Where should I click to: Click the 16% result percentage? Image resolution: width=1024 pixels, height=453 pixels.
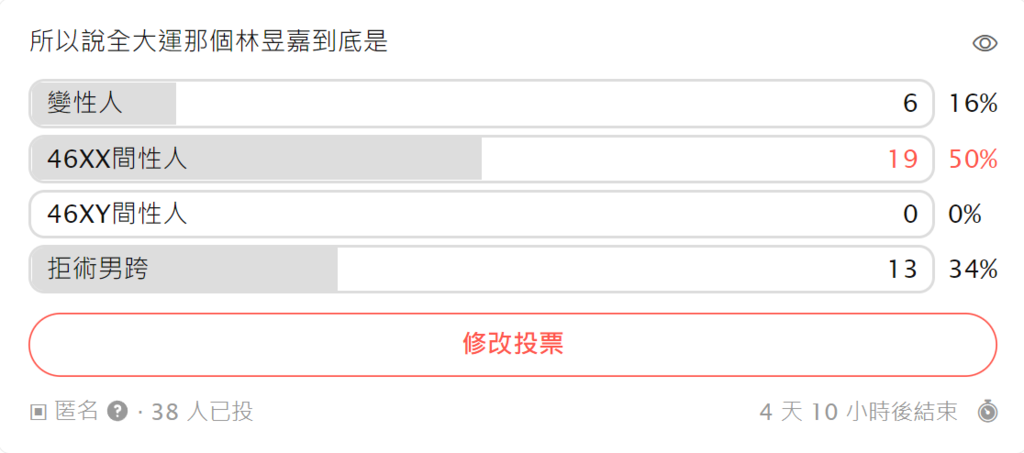click(x=973, y=104)
